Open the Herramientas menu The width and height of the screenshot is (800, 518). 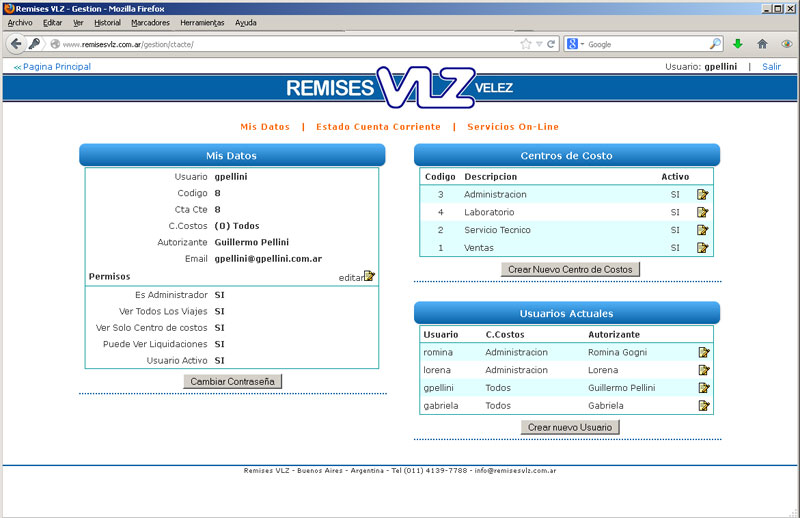click(x=202, y=22)
